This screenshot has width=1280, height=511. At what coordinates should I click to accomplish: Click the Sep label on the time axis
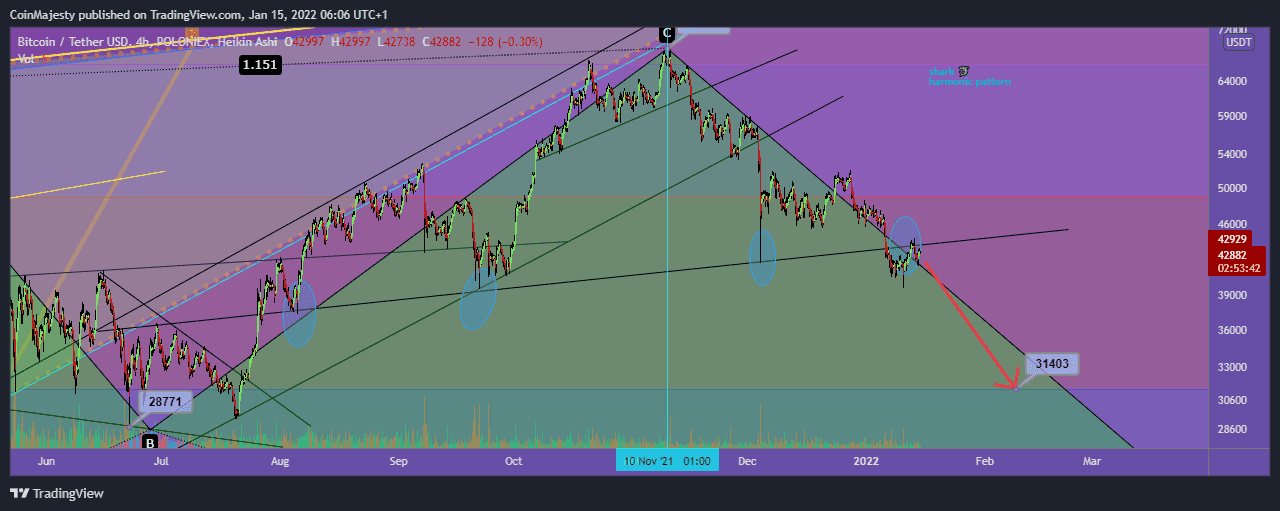tap(399, 462)
